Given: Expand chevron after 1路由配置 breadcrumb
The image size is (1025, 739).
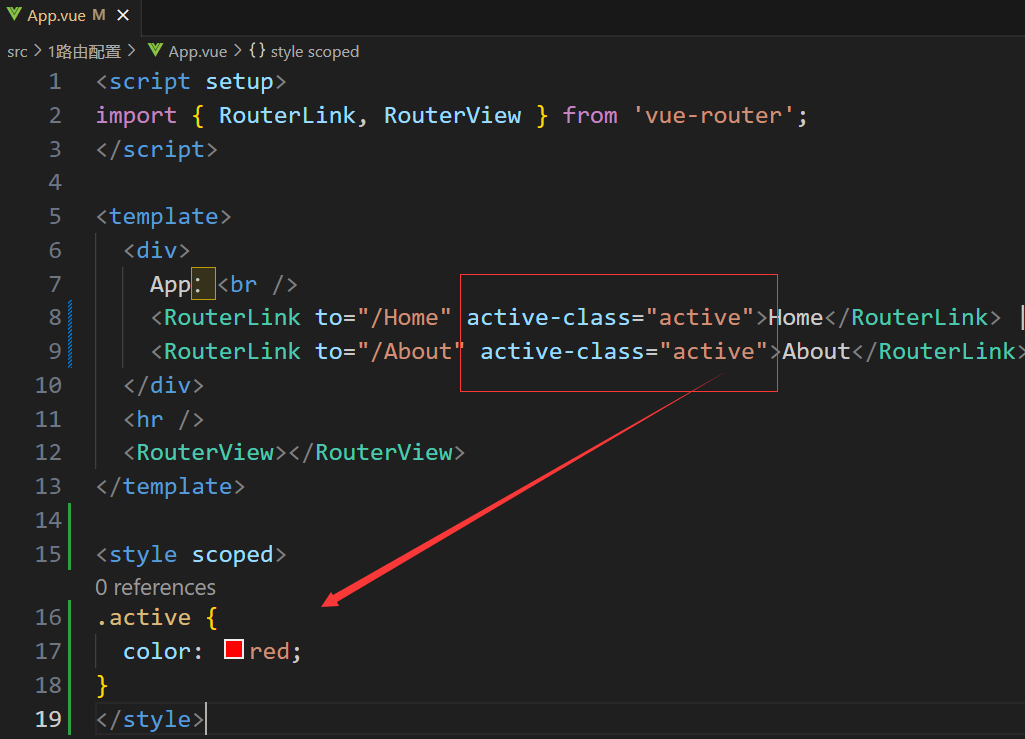Looking at the screenshot, I should click(x=133, y=51).
